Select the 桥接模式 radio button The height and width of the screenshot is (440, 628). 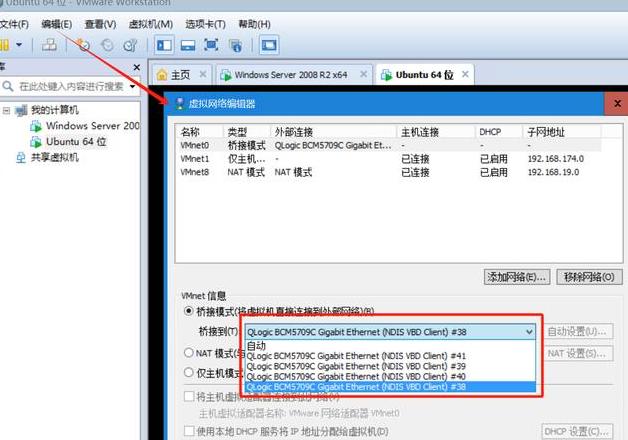click(x=188, y=311)
